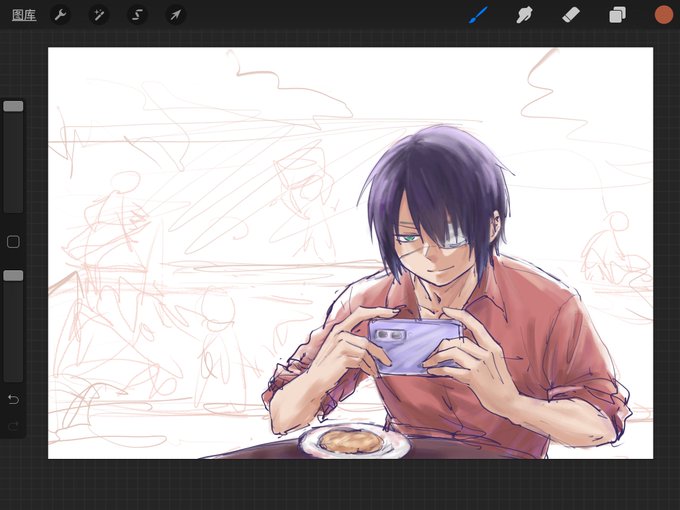
Task: Open the 图库 gallery
Action: pos(24,16)
